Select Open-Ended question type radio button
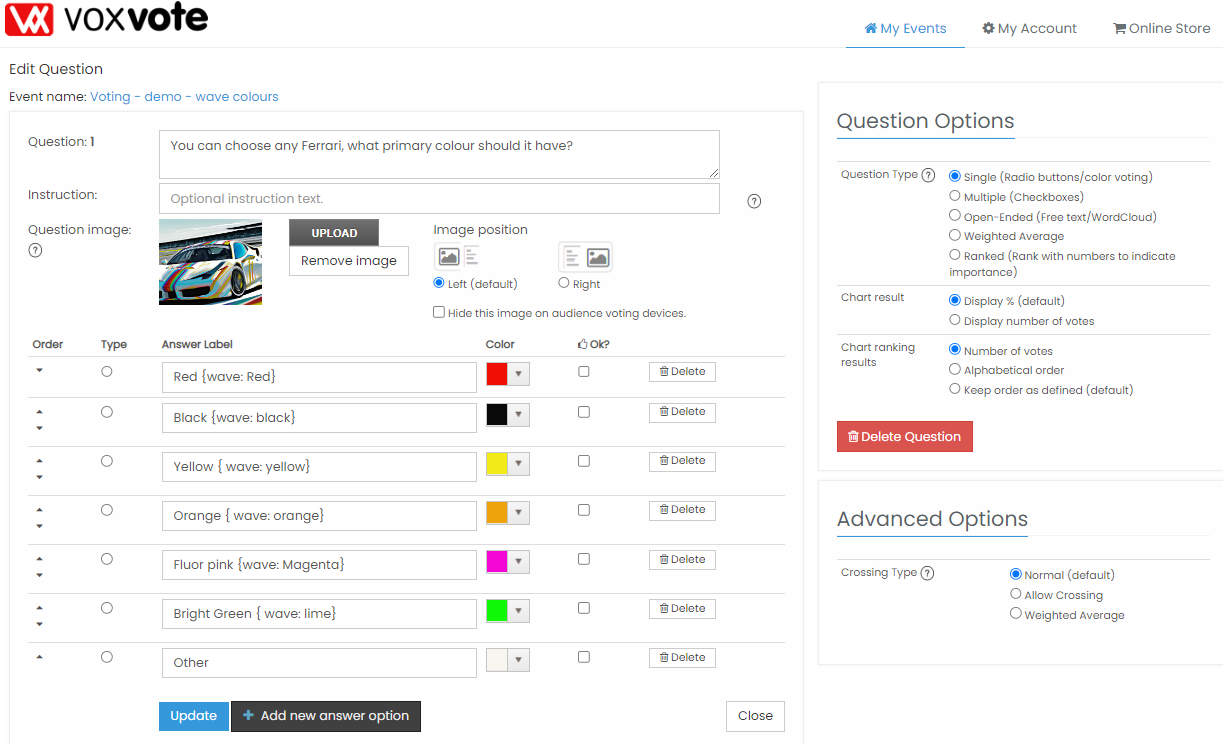 (955, 216)
